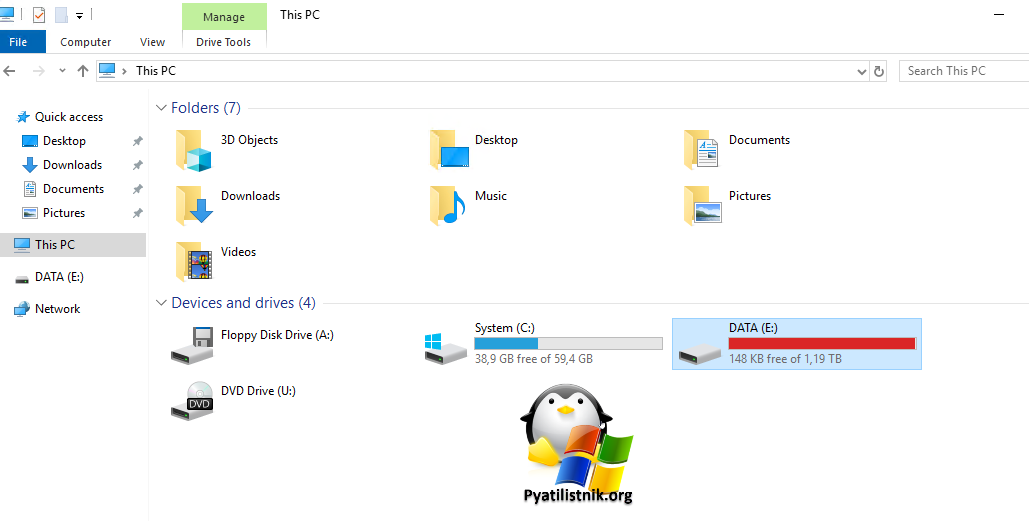This screenshot has height=521, width=1029.
Task: Go up one level with Up arrow
Action: [83, 71]
